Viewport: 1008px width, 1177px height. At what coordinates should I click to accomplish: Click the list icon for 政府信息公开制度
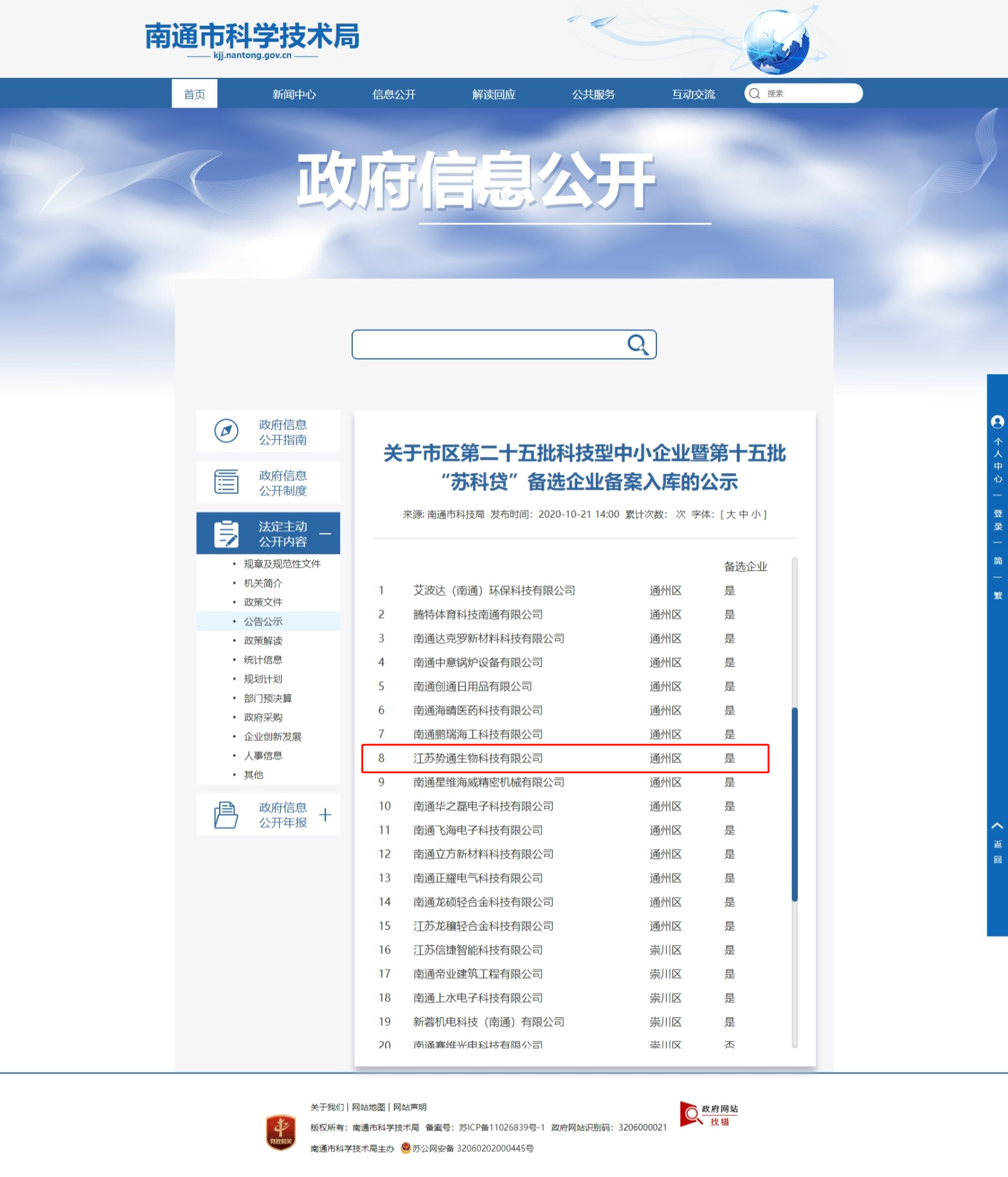pyautogui.click(x=226, y=481)
